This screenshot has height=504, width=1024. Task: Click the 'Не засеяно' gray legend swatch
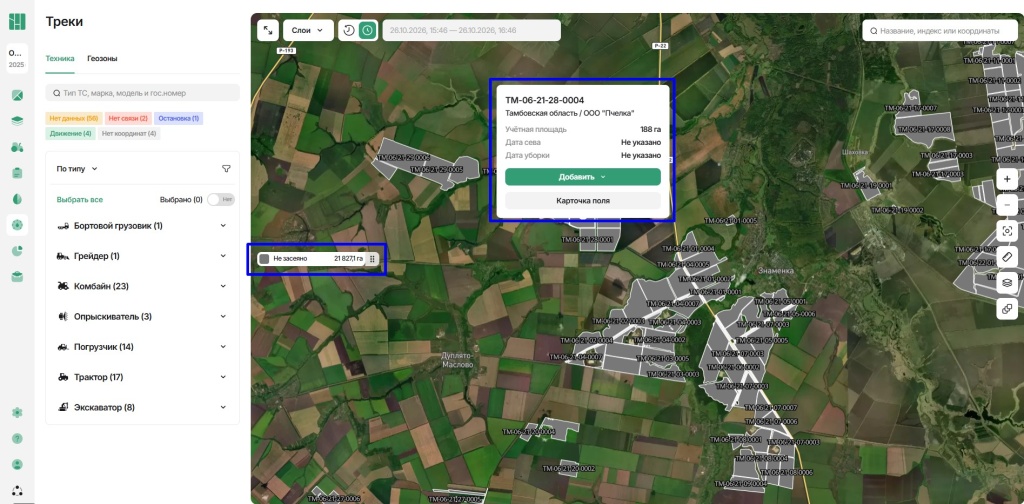pos(264,259)
